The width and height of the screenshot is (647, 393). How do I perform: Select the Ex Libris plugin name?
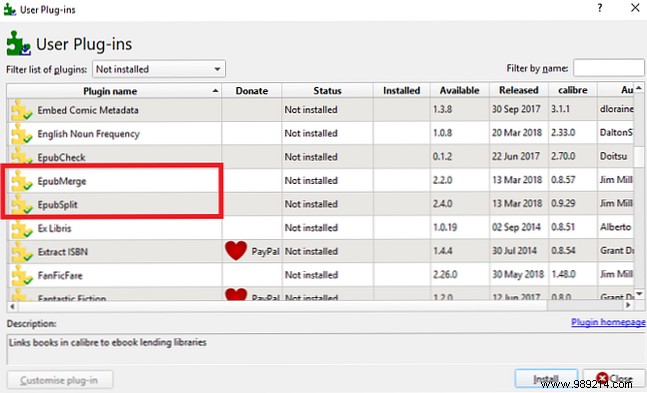tap(54, 228)
